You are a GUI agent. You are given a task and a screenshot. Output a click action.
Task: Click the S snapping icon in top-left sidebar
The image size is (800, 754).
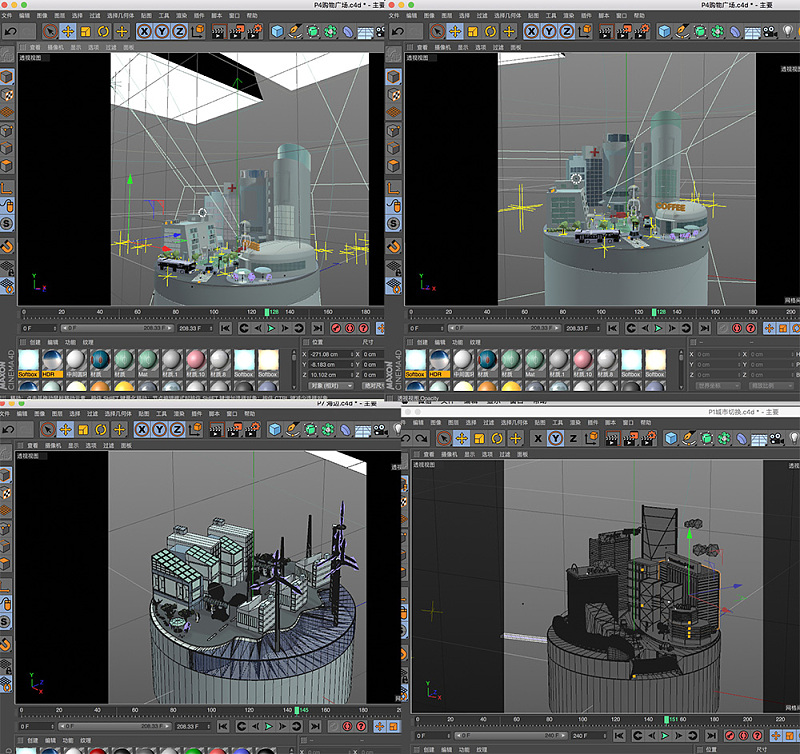point(7,223)
